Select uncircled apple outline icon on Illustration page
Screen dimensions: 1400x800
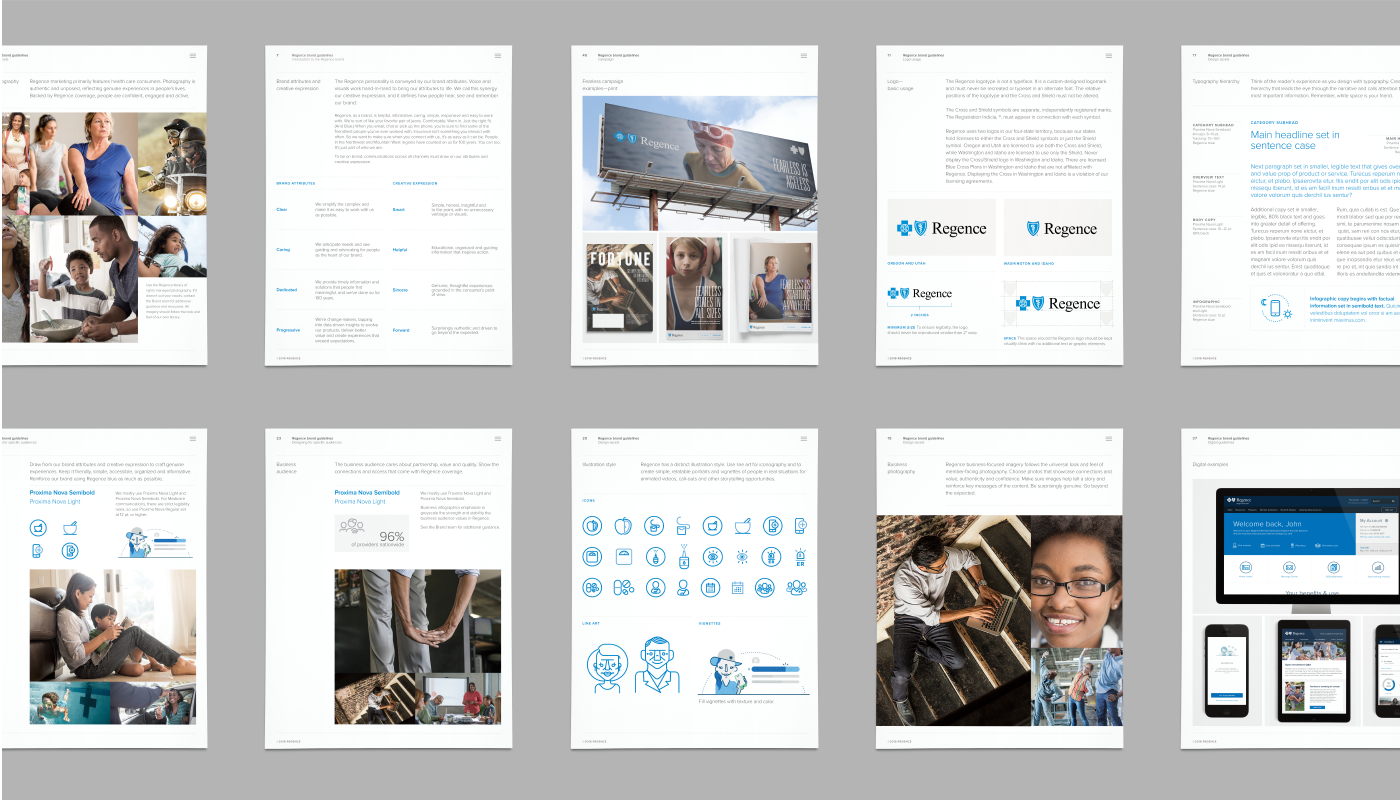tap(623, 526)
